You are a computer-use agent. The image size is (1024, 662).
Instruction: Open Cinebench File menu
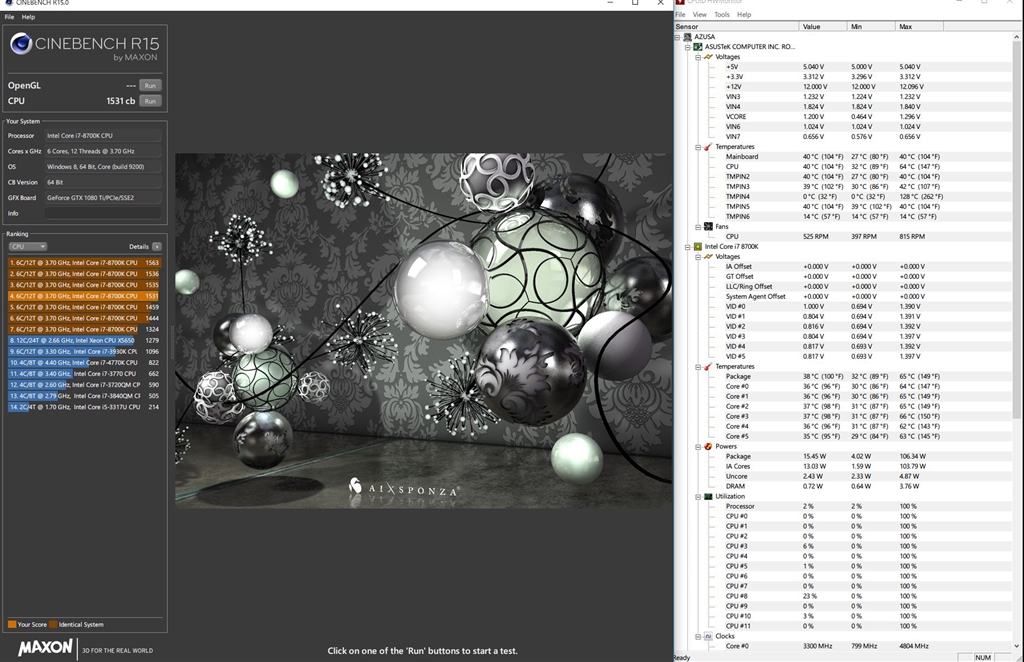(9, 17)
